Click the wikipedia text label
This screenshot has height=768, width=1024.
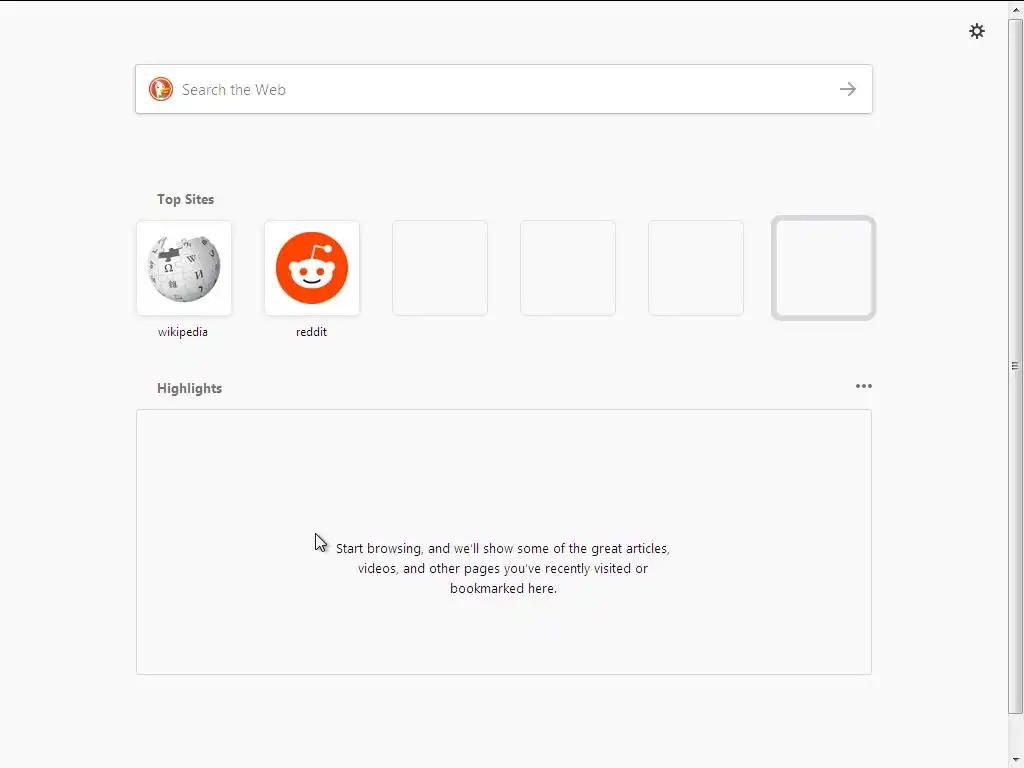point(183,332)
